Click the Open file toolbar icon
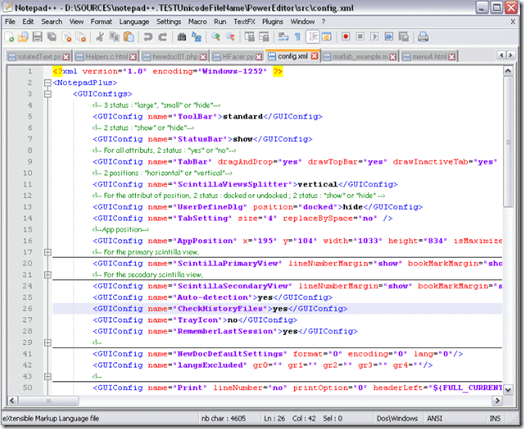The width and height of the screenshot is (524, 429). [x=23, y=37]
